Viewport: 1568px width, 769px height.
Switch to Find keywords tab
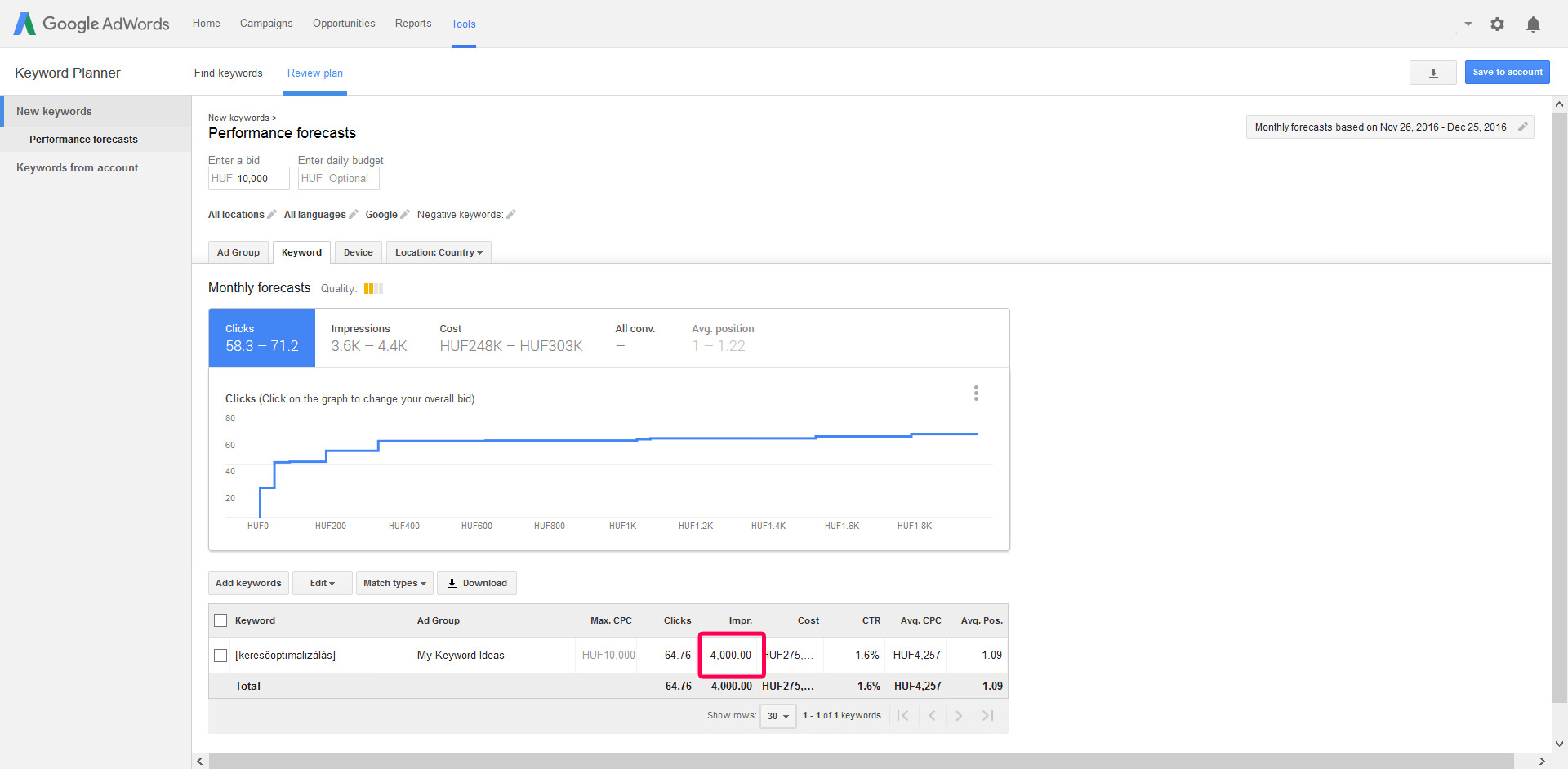(229, 73)
